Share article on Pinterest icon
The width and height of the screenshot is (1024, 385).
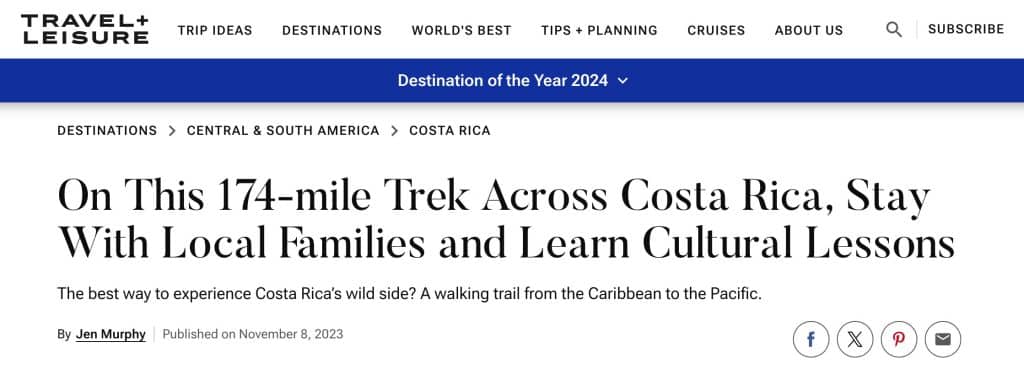[899, 339]
